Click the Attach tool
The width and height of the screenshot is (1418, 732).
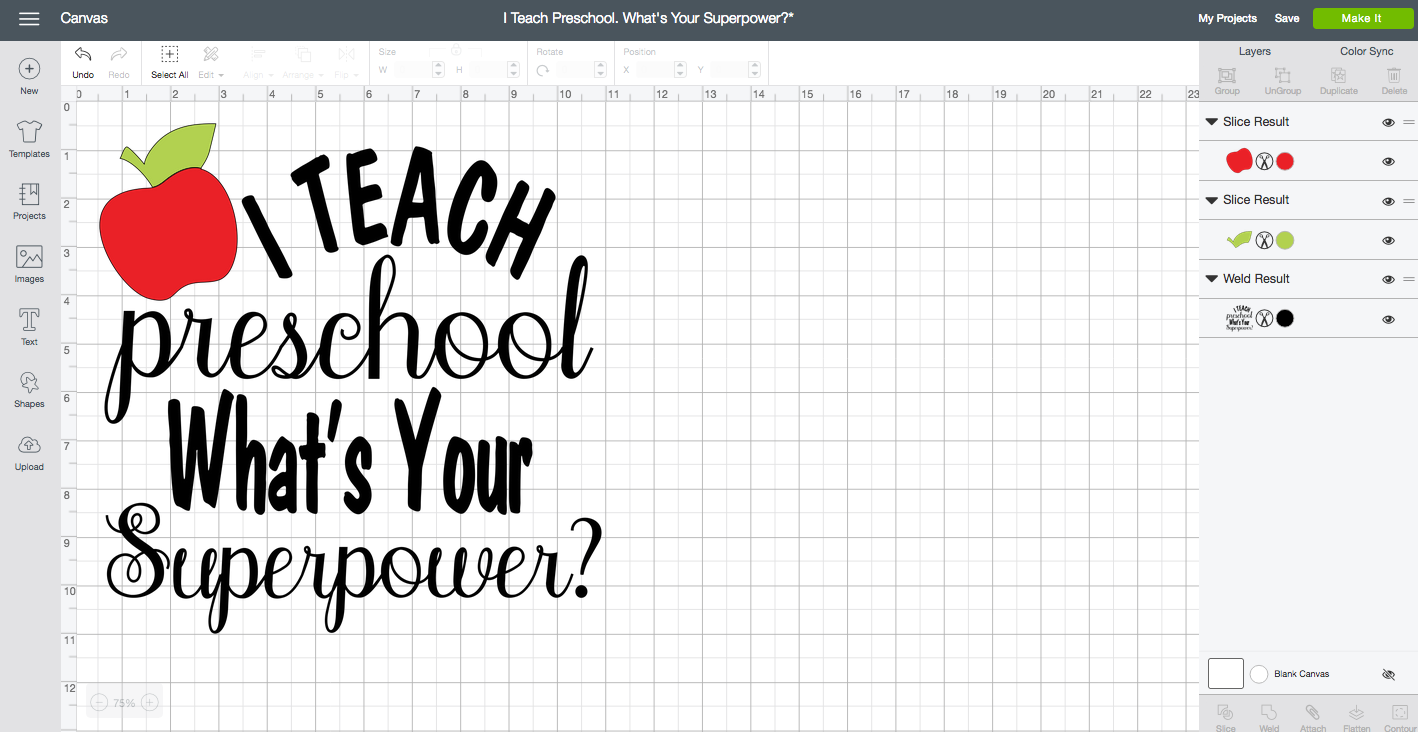click(x=1313, y=717)
